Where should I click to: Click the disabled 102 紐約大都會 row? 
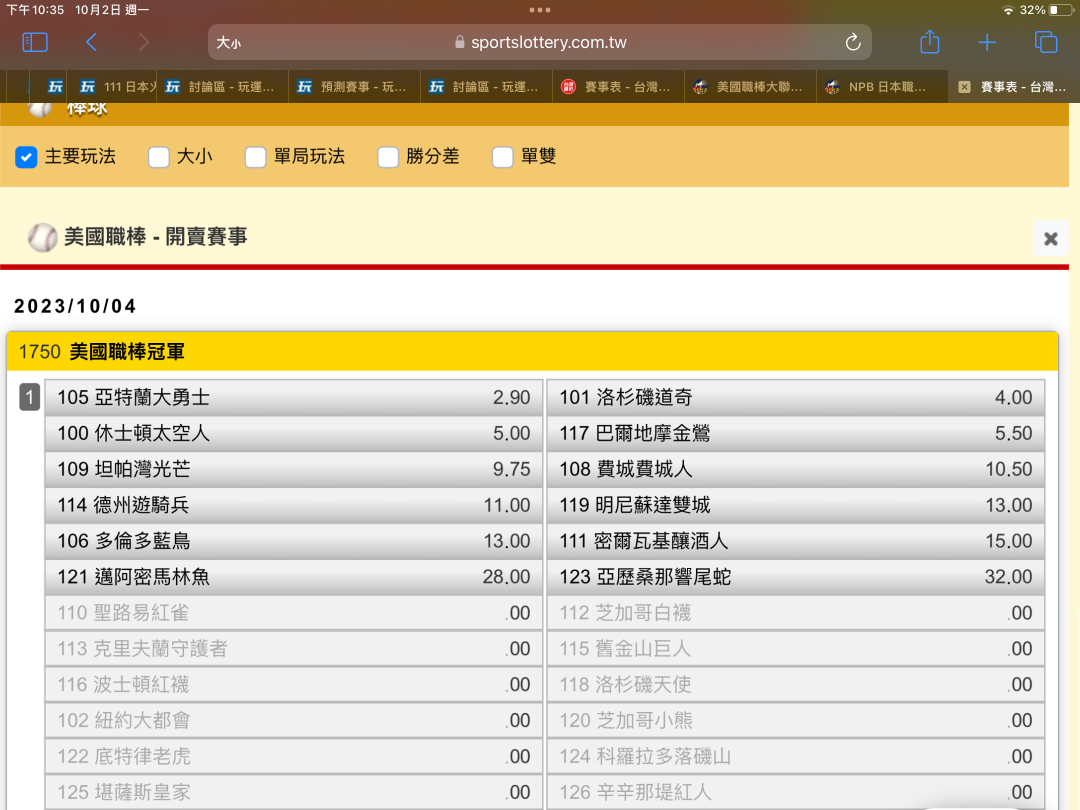tap(294, 720)
